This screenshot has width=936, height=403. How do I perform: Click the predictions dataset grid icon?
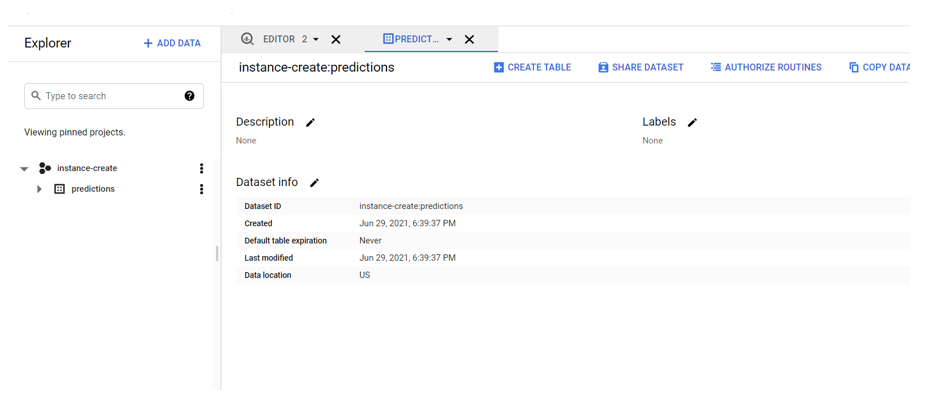coord(59,189)
